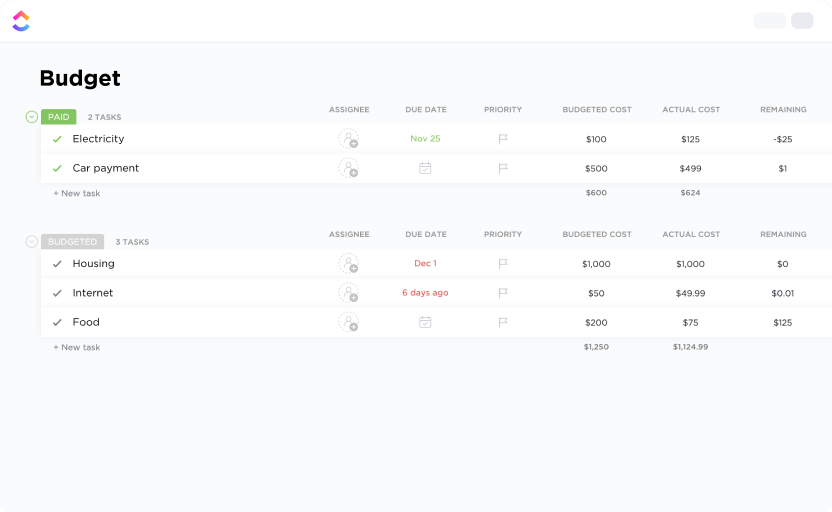Assign someone to the Housing task
Viewport: 832px width, 512px height.
348,264
